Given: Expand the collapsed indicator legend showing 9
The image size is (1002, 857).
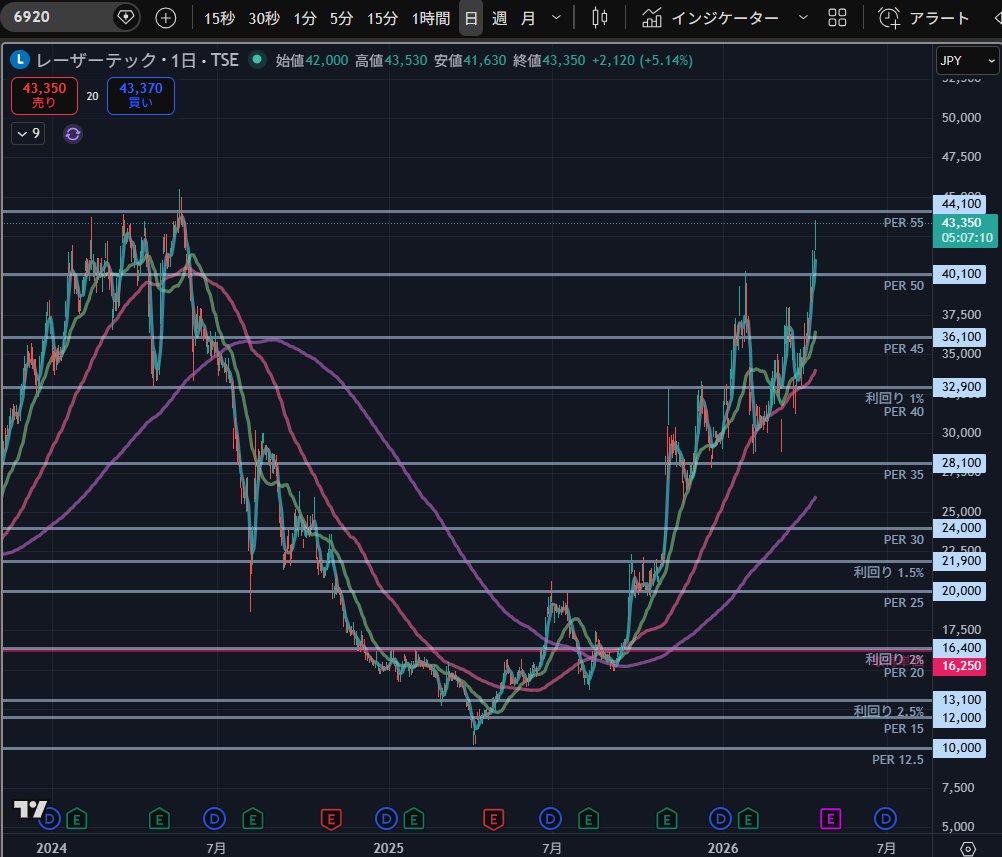Looking at the screenshot, I should (x=28, y=134).
